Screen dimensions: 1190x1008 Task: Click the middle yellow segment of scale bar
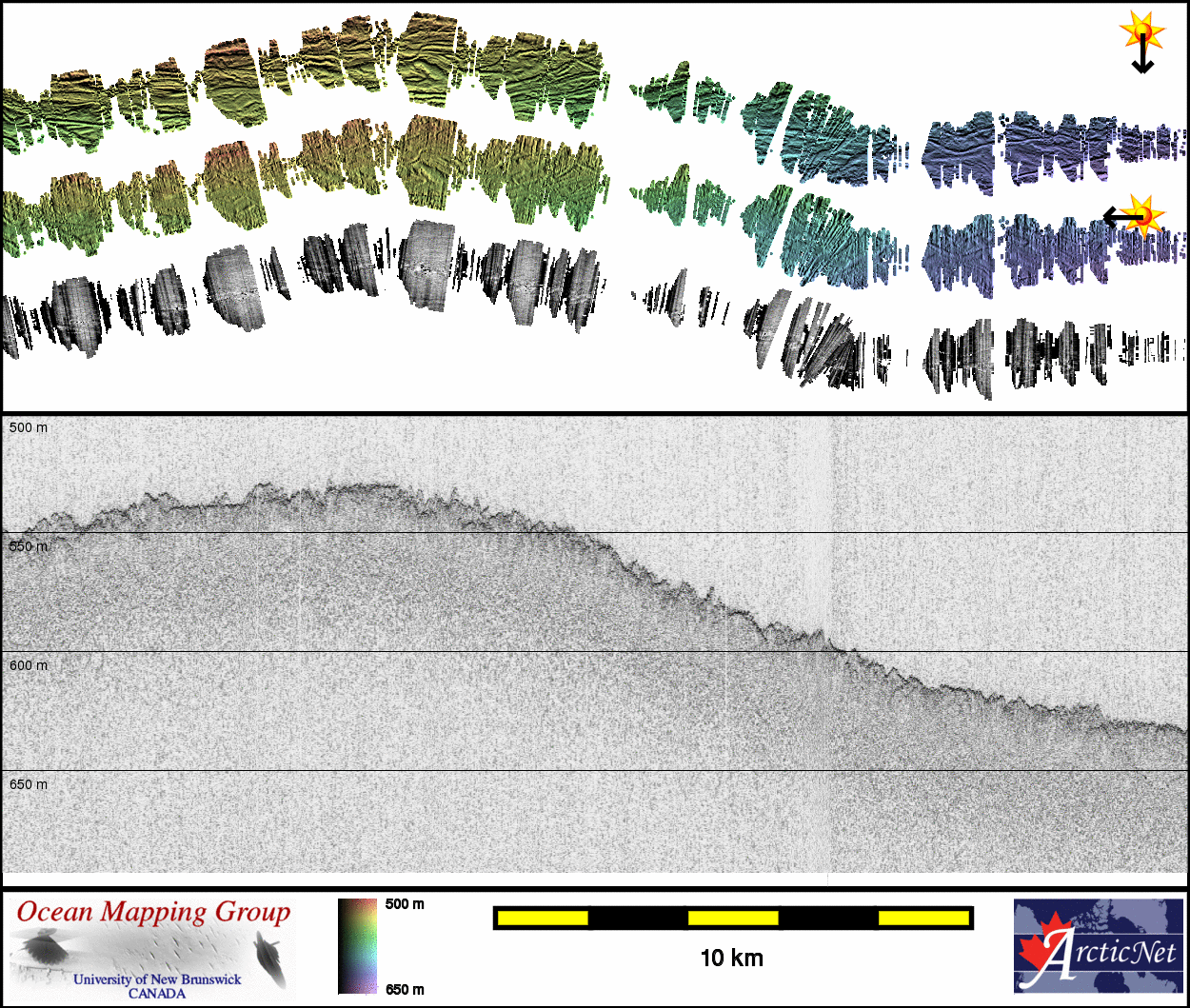pyautogui.click(x=732, y=918)
